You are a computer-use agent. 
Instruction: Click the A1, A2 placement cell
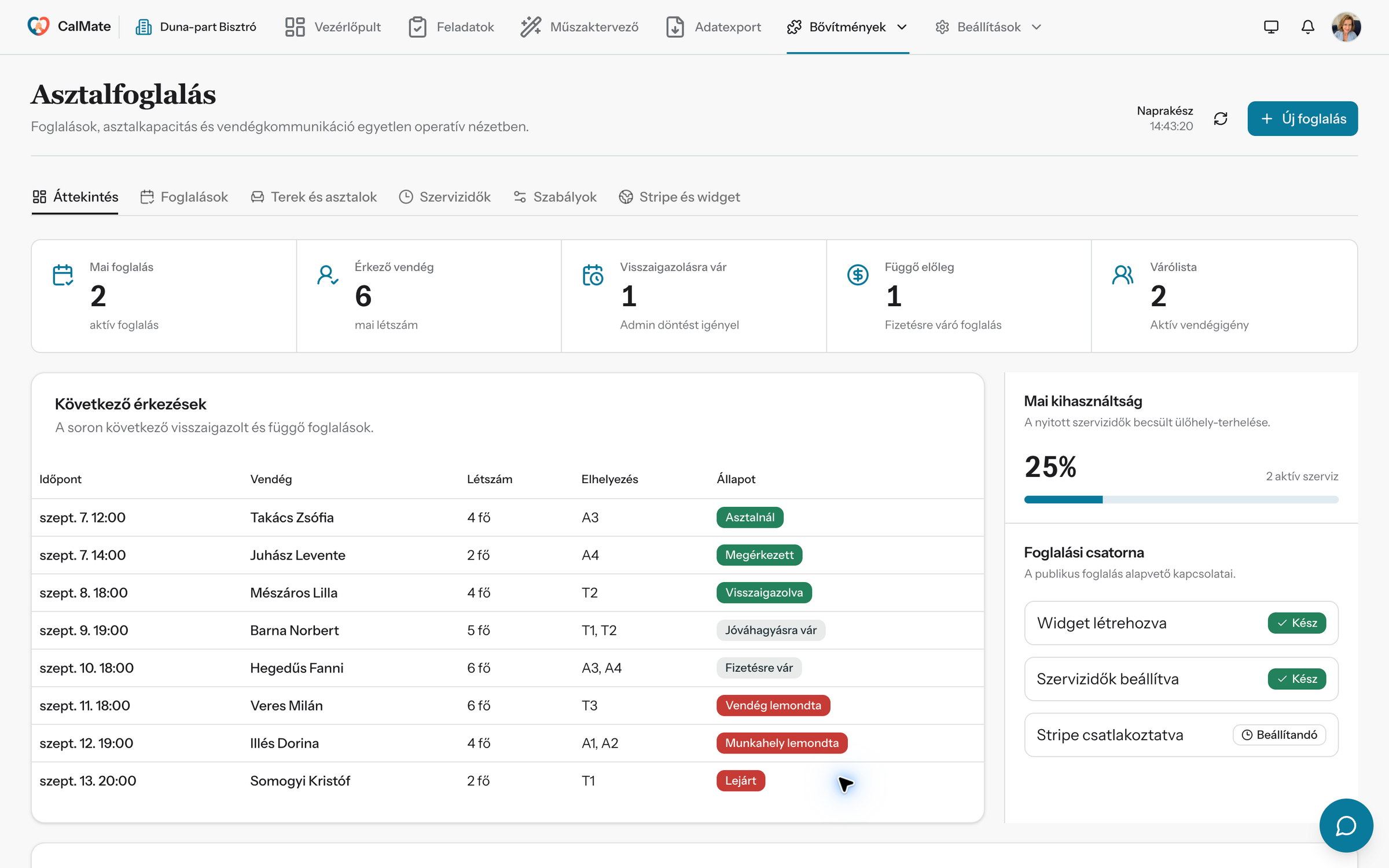pyautogui.click(x=600, y=743)
